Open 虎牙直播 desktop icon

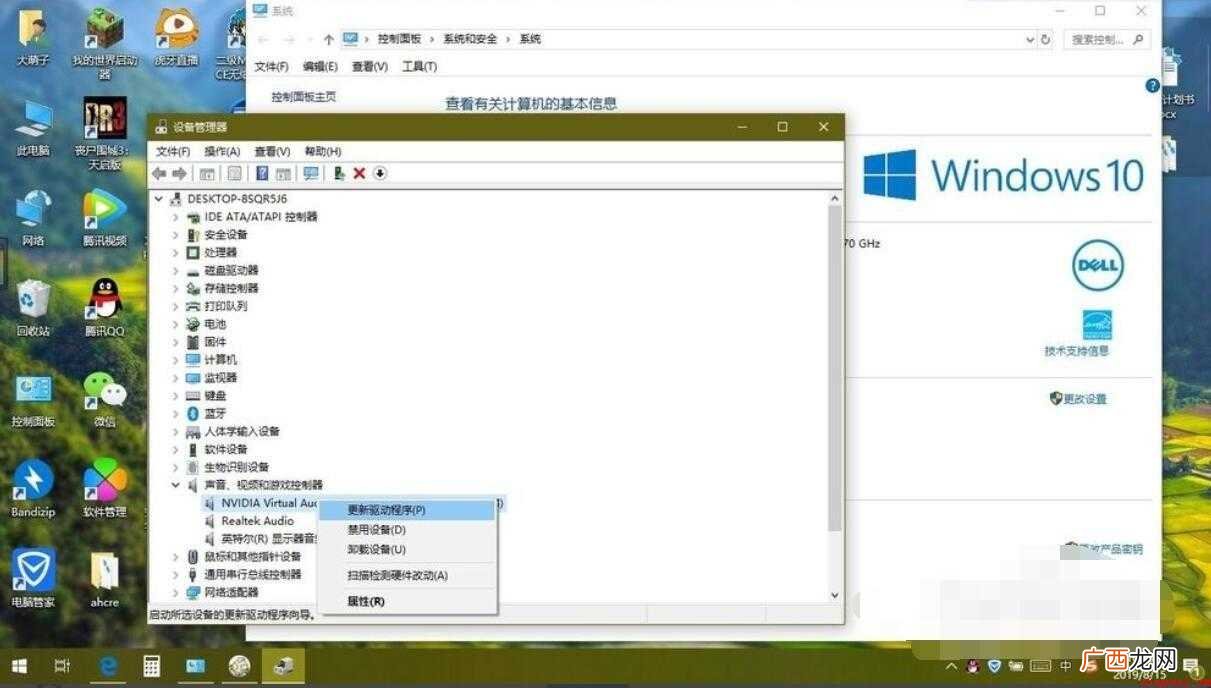click(176, 37)
